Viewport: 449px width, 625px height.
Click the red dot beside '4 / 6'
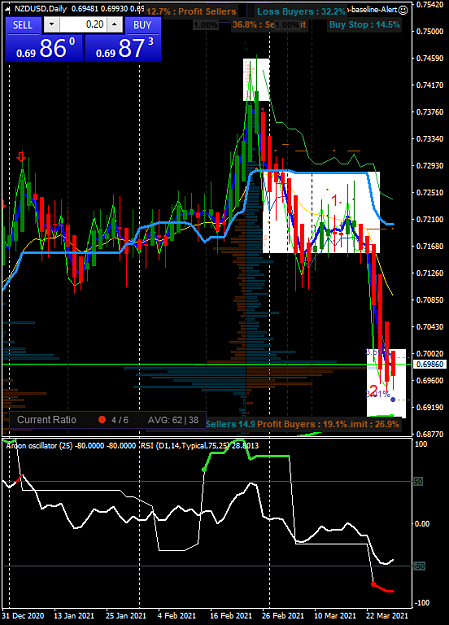coord(102,420)
